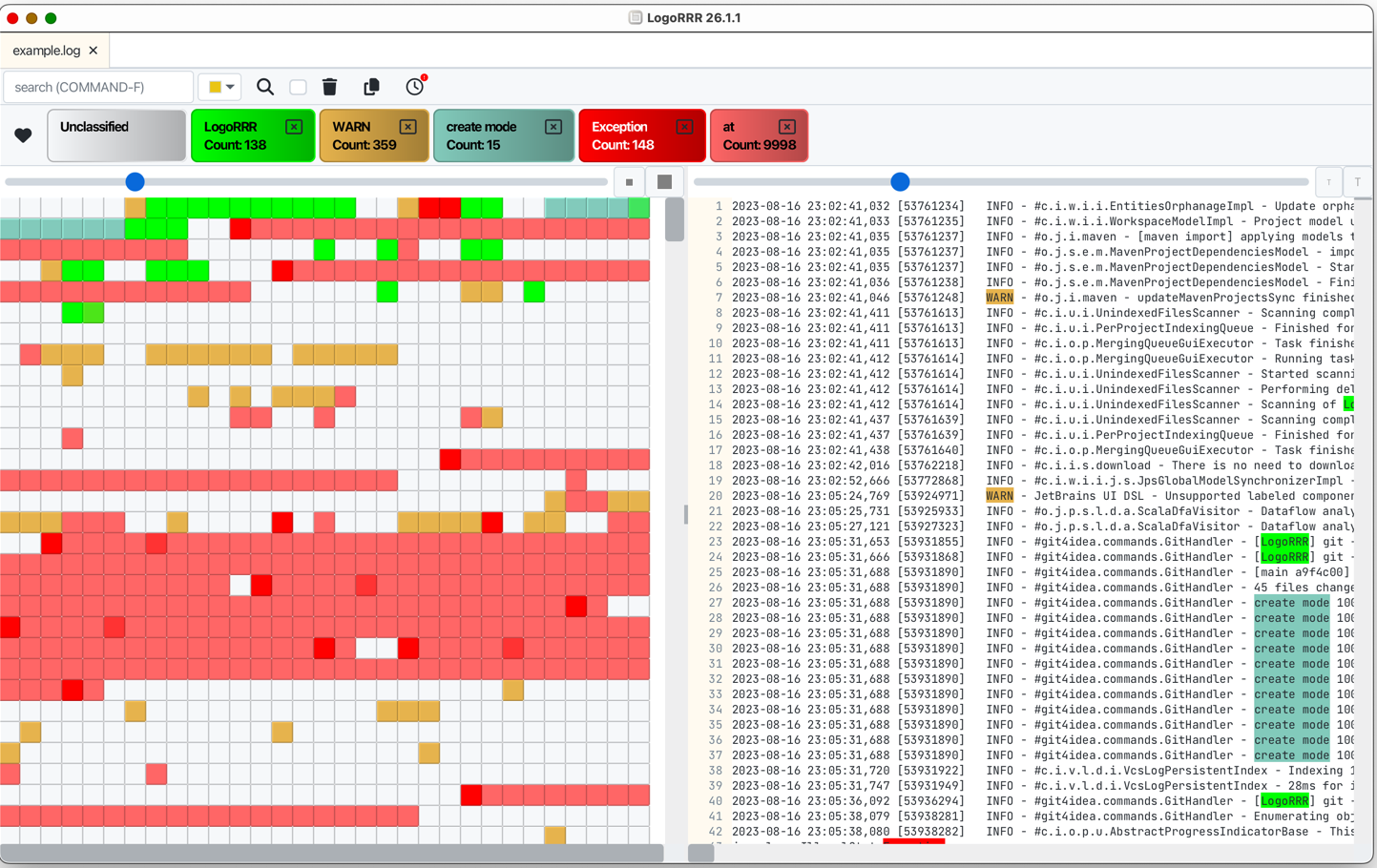The height and width of the screenshot is (868, 1377).
Task: Open the clock icon with red badge
Action: coord(415,86)
